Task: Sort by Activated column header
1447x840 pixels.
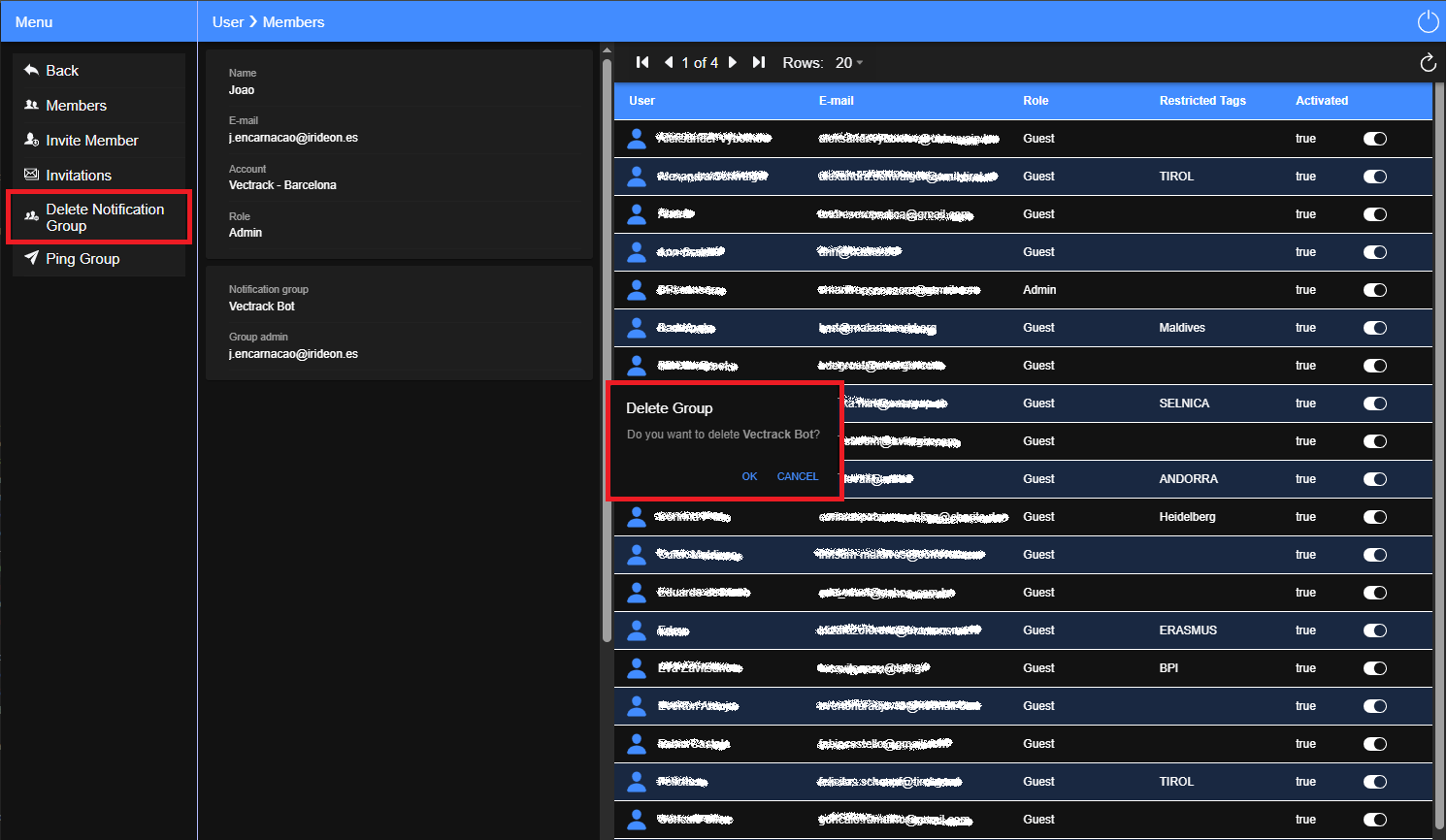Action: (x=1322, y=101)
